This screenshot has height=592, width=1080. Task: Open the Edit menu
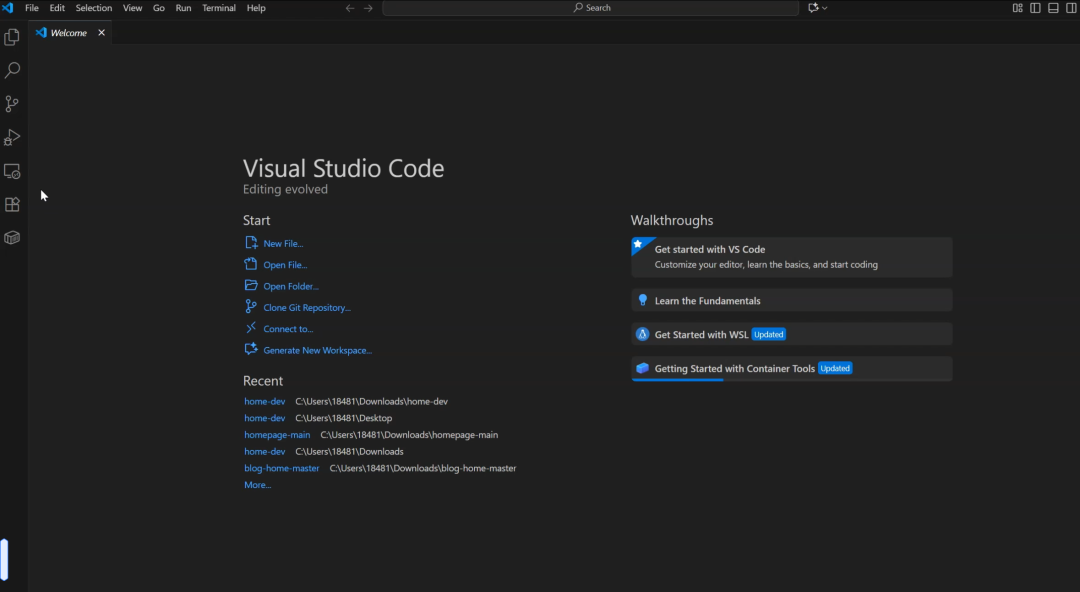[57, 8]
